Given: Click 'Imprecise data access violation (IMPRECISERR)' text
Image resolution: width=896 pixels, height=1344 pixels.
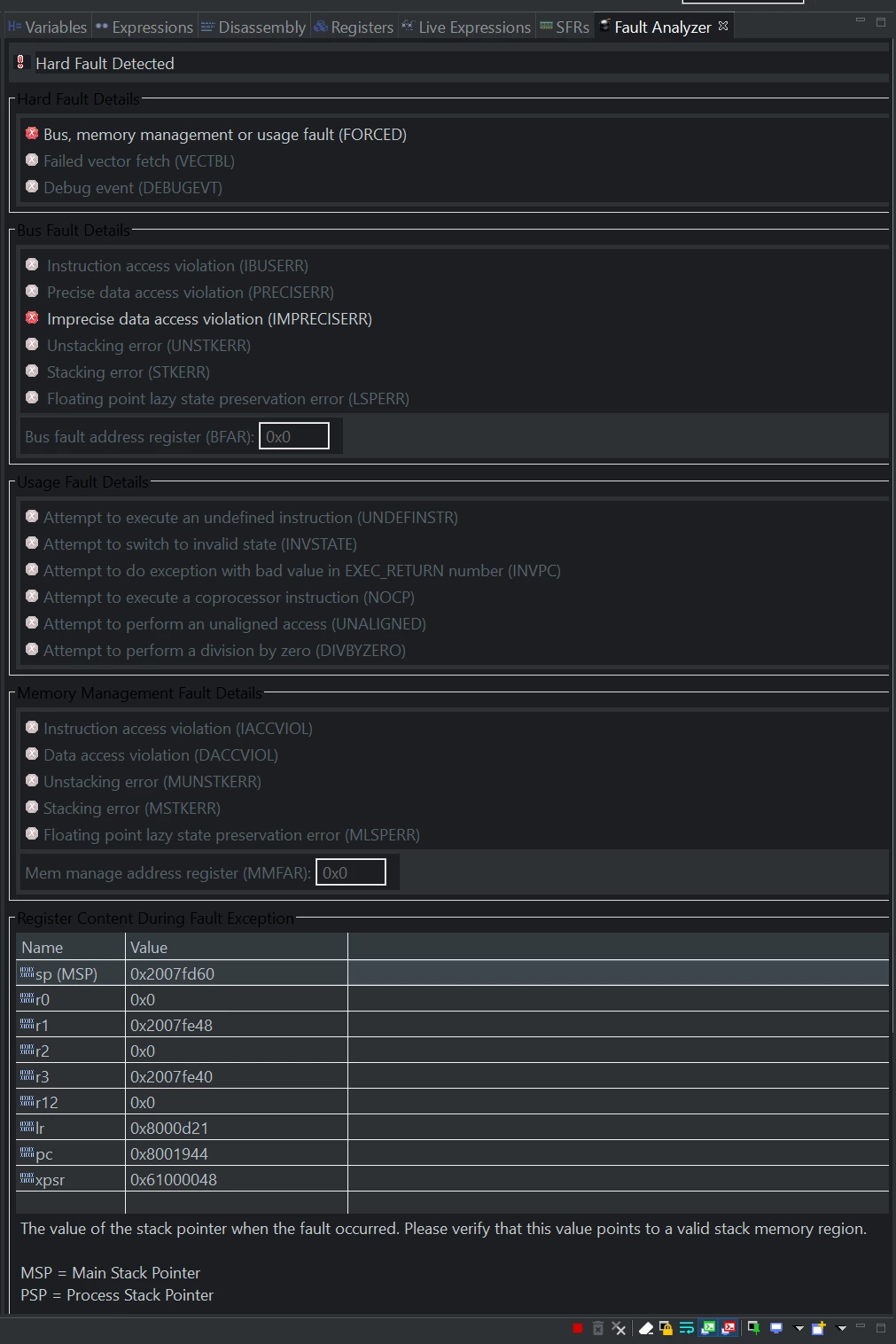Looking at the screenshot, I should (209, 319).
